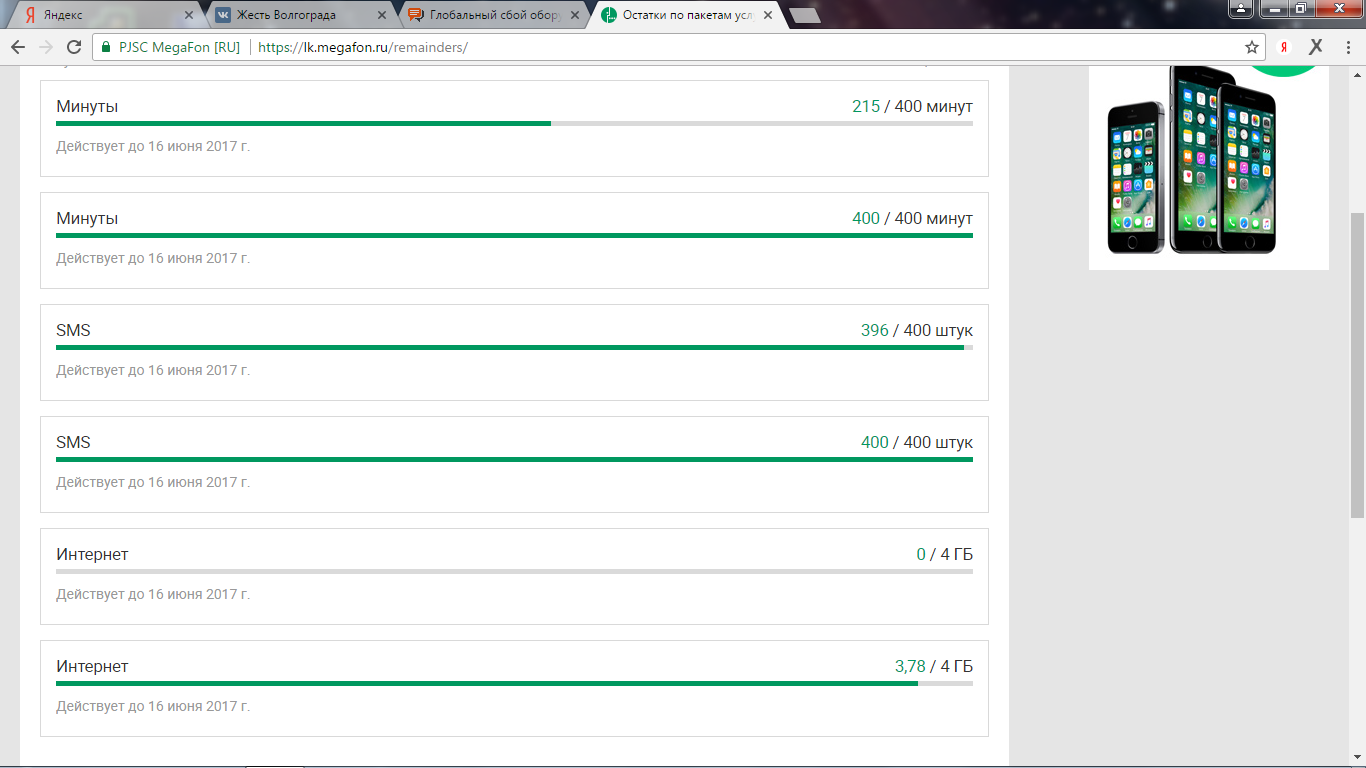Screen dimensions: 1366x768
Task: Click the Интернет 3,78 of 4 ГБ progress bar
Action: tap(514, 684)
